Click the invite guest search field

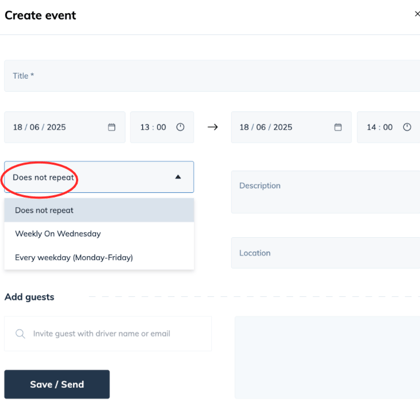[108, 334]
